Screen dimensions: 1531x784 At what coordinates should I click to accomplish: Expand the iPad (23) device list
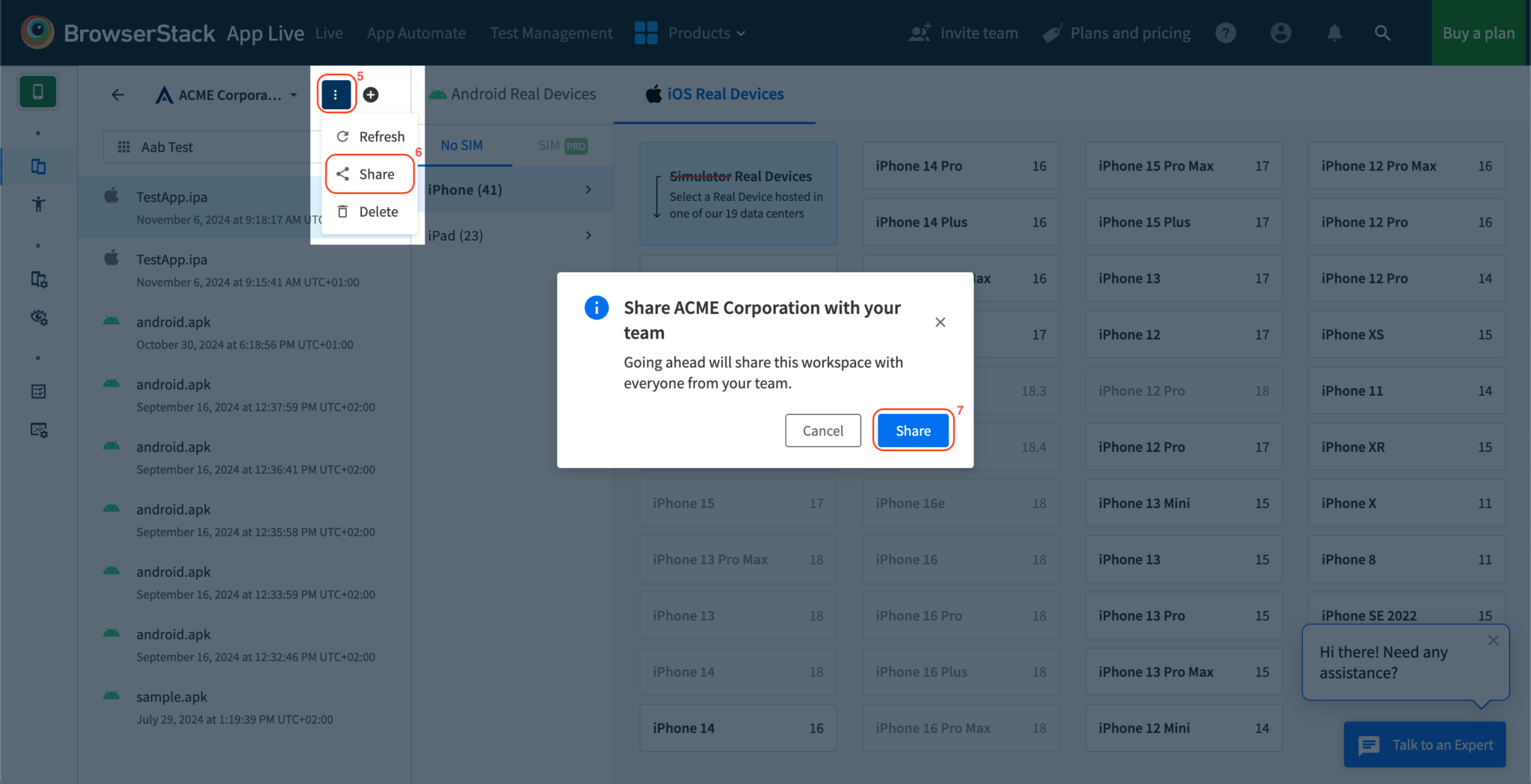(x=511, y=235)
